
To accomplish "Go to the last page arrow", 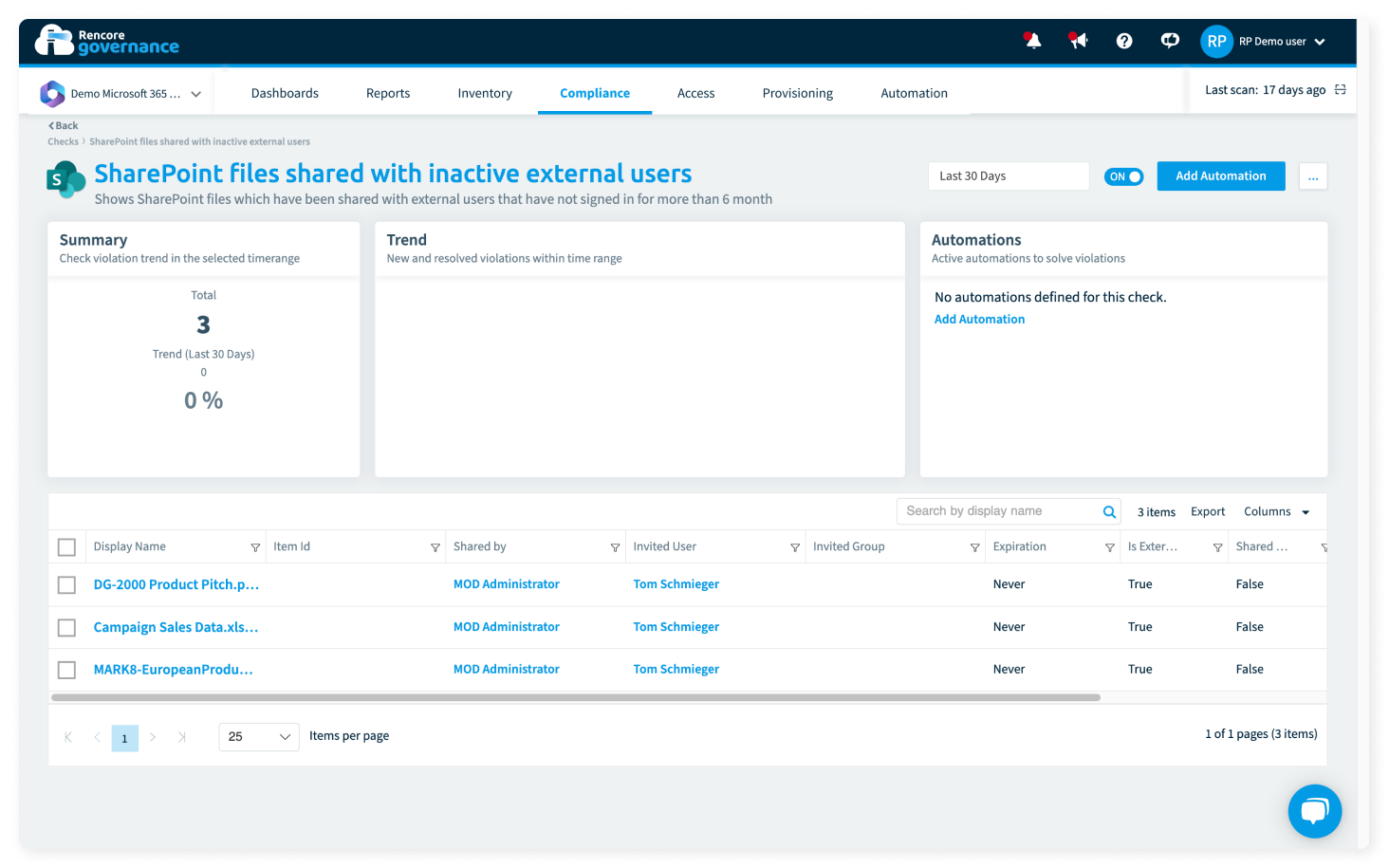I will point(181,737).
